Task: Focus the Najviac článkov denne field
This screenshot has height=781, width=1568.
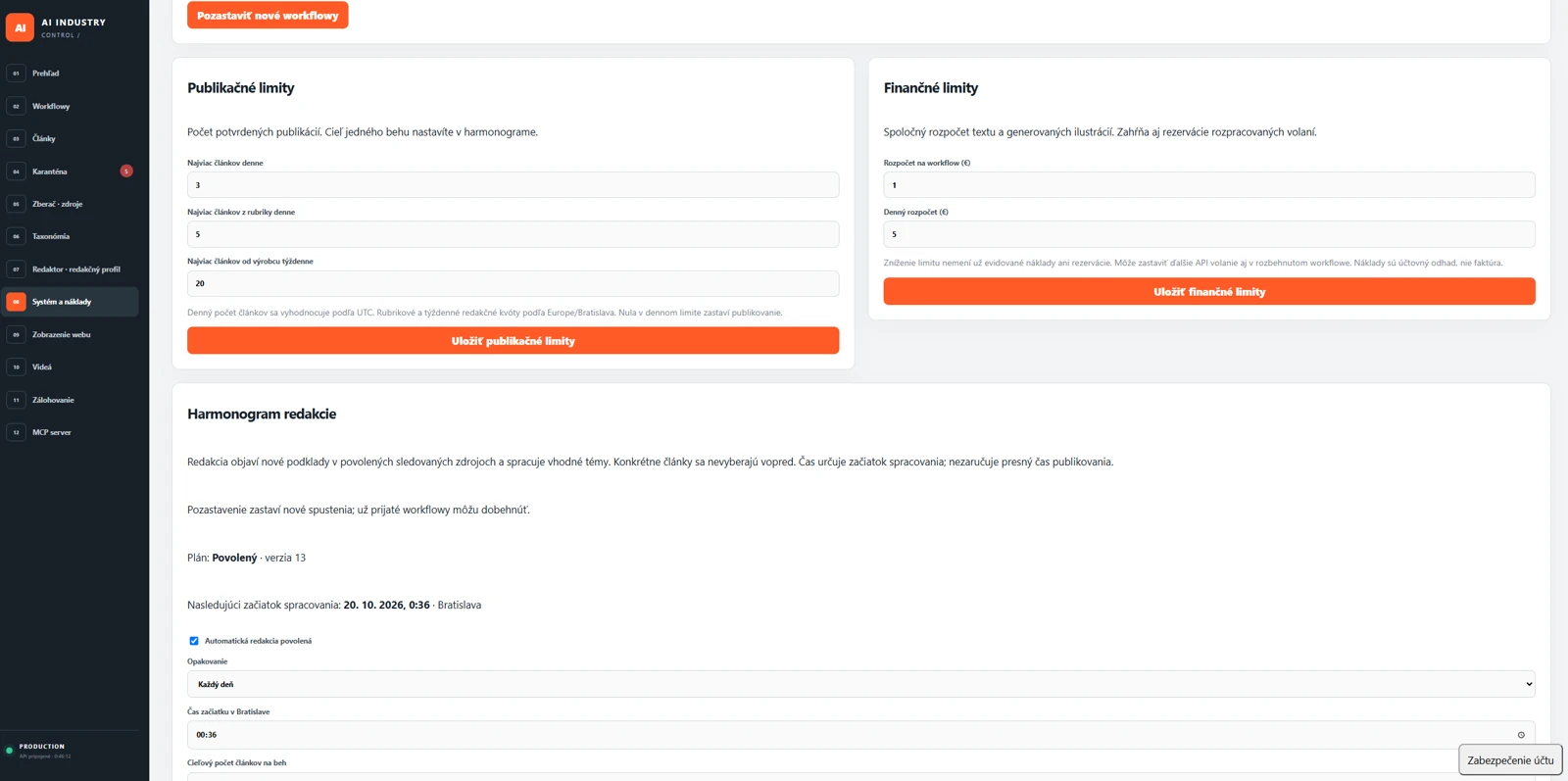Action: (513, 185)
